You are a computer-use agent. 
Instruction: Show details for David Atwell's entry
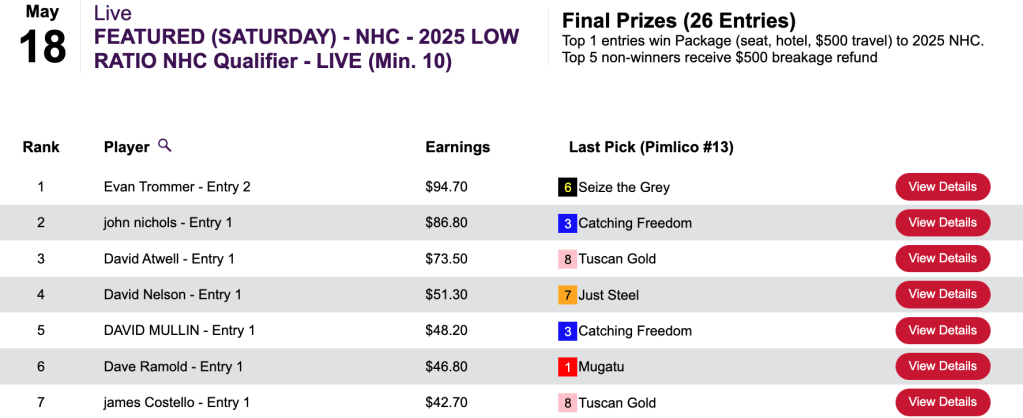click(942, 259)
